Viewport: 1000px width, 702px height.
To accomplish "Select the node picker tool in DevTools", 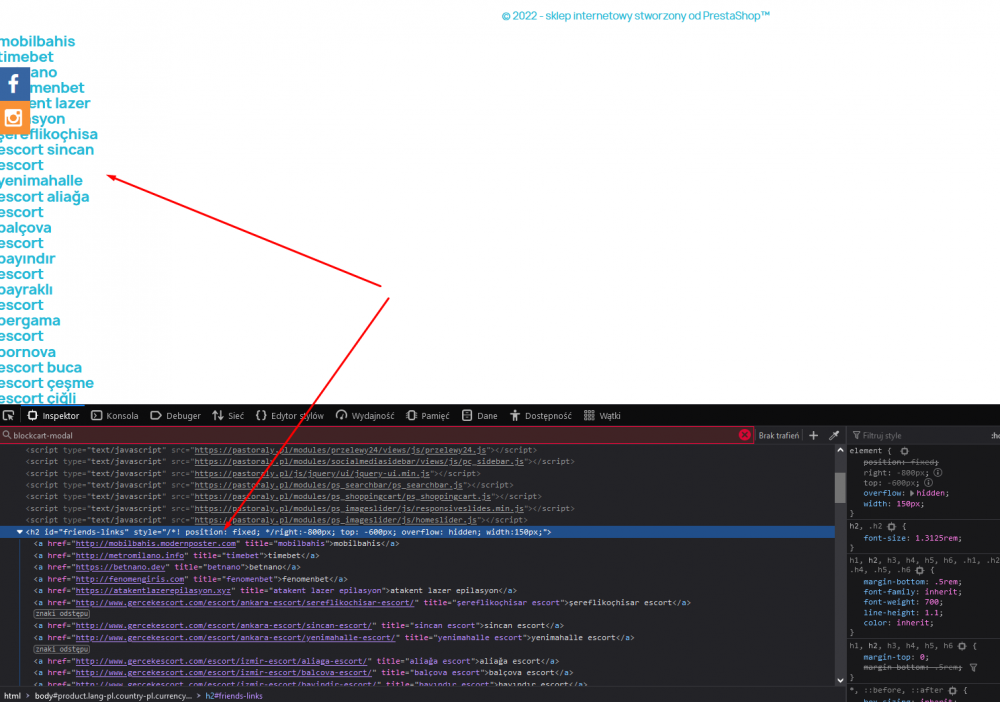I will coord(9,415).
